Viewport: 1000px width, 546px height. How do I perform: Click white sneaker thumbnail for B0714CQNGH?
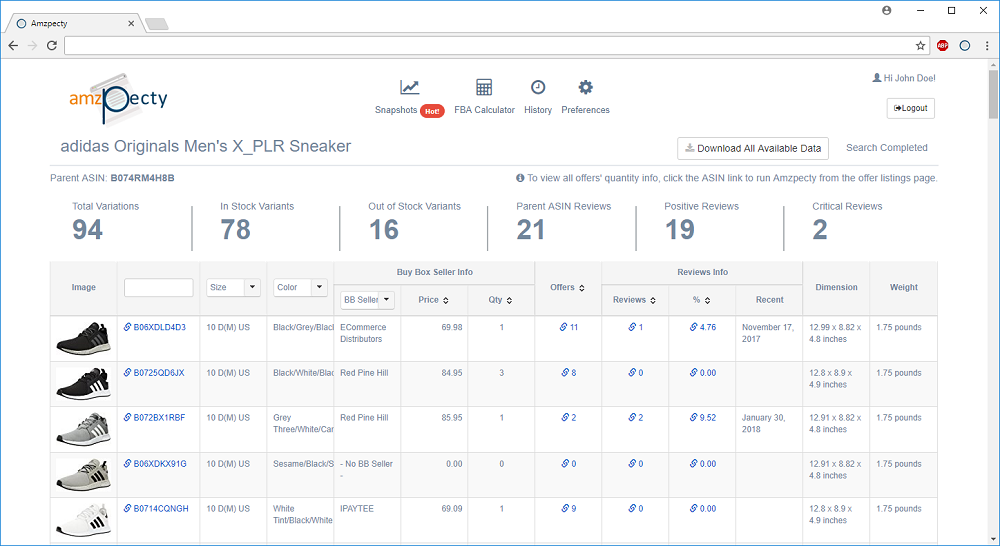click(83, 520)
